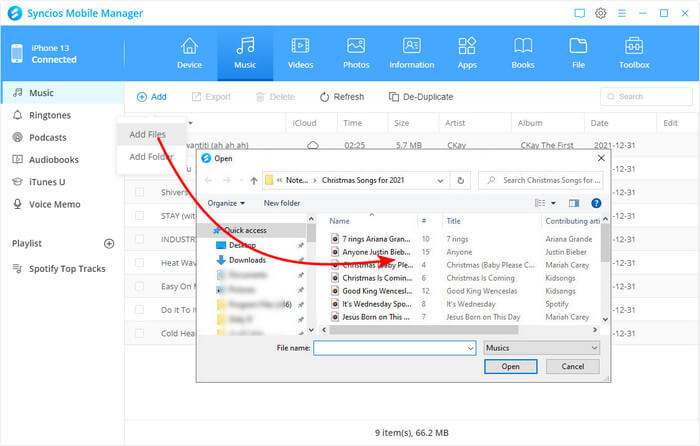Screen dimensions: 700x446
Task: Select checkbox next to Heat Waves
Action: pos(140,262)
